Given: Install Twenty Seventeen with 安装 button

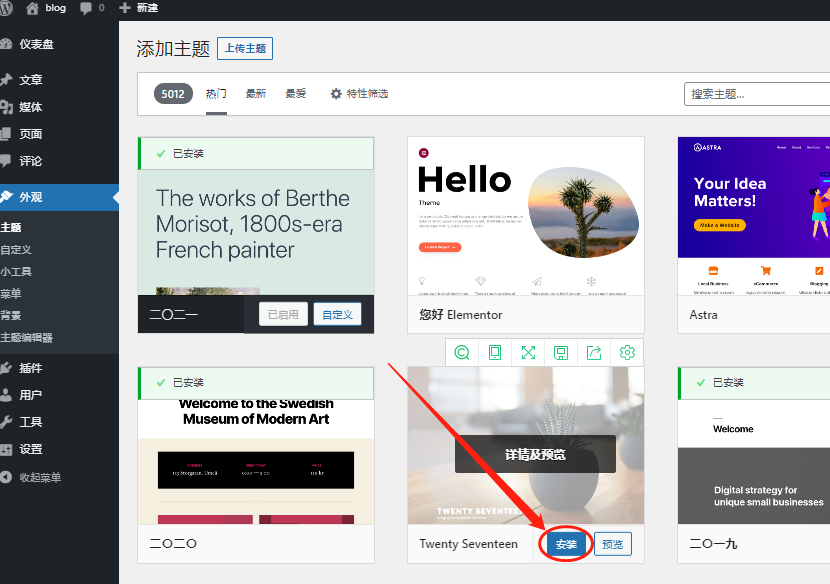Looking at the screenshot, I should (x=566, y=544).
